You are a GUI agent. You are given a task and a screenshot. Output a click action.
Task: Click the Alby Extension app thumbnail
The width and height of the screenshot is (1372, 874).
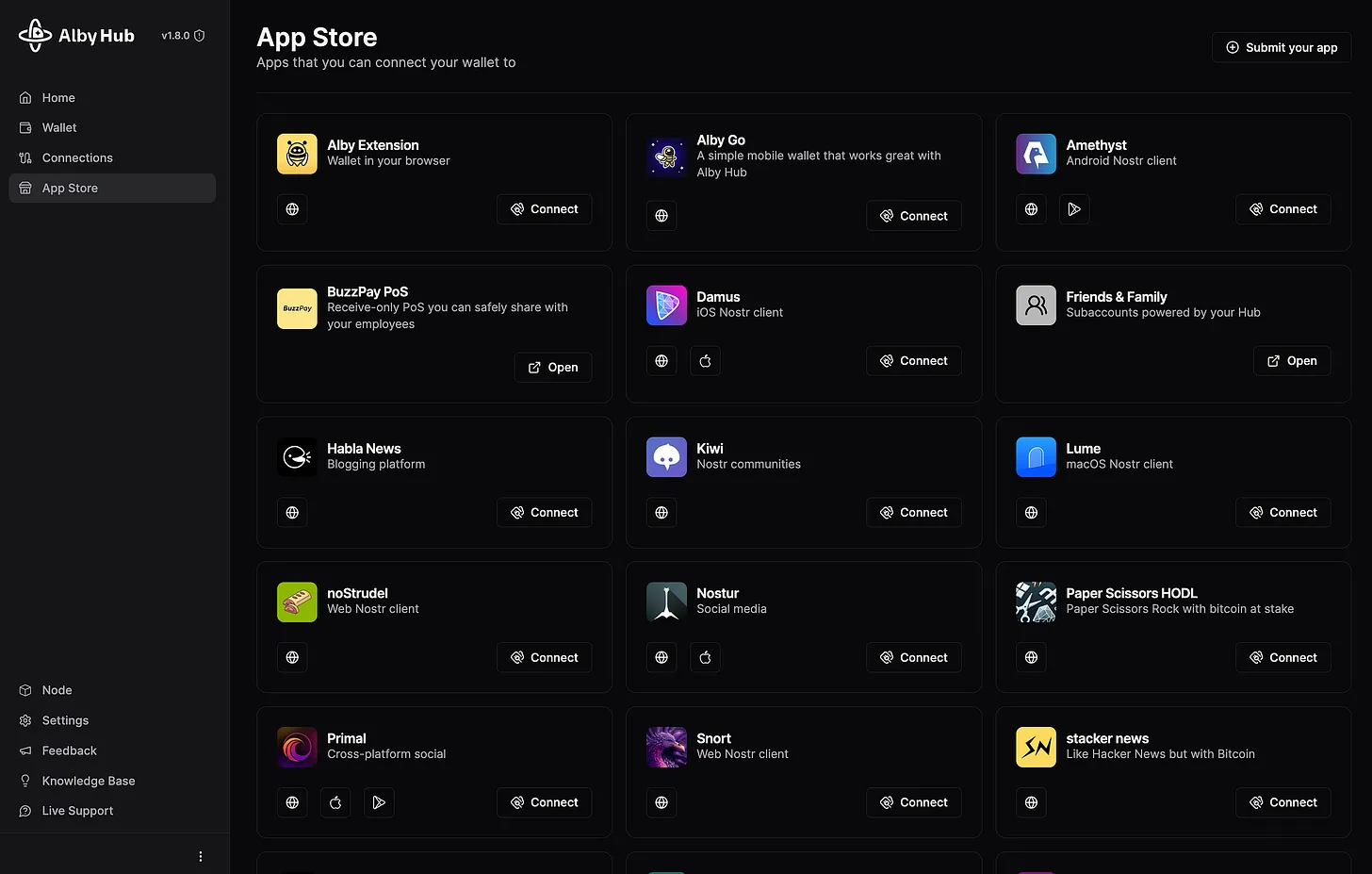coord(297,154)
